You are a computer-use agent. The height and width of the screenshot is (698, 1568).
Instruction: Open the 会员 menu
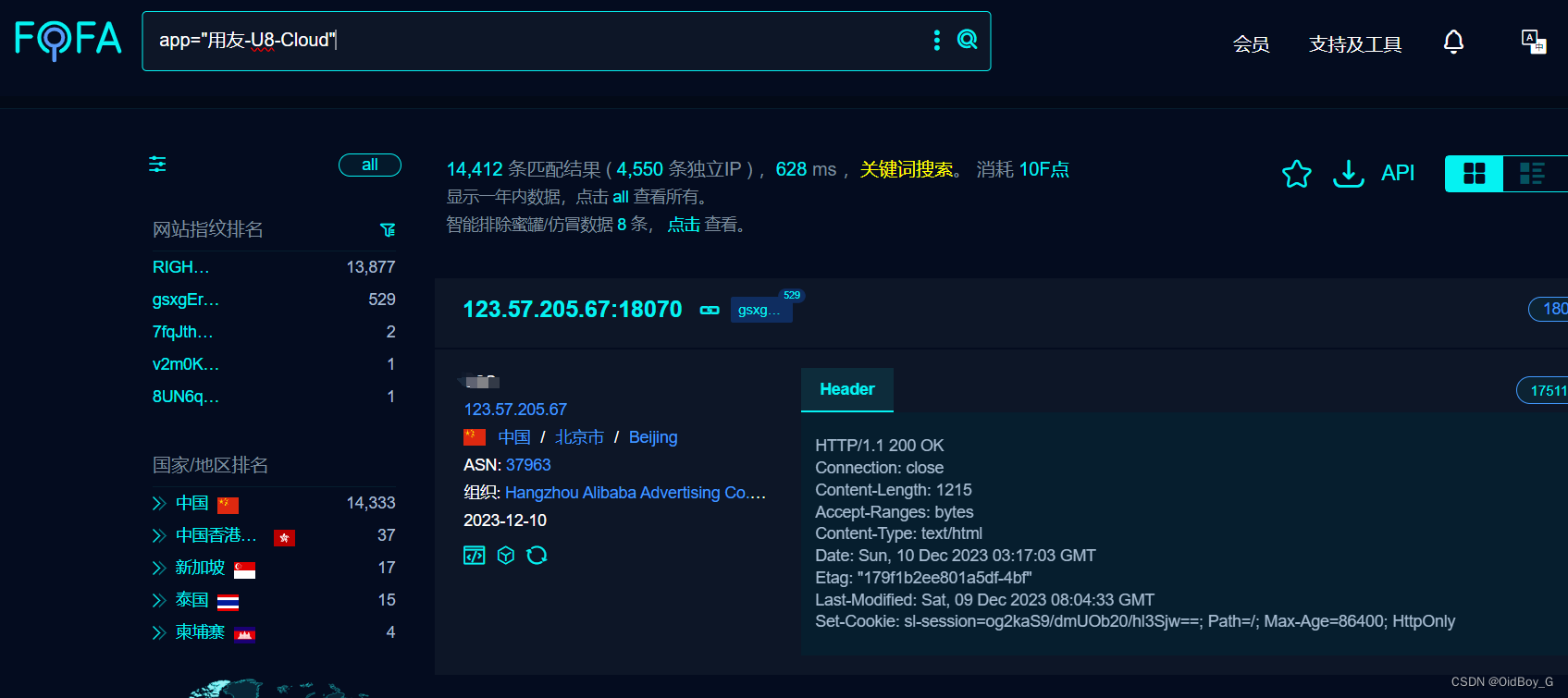1251,43
